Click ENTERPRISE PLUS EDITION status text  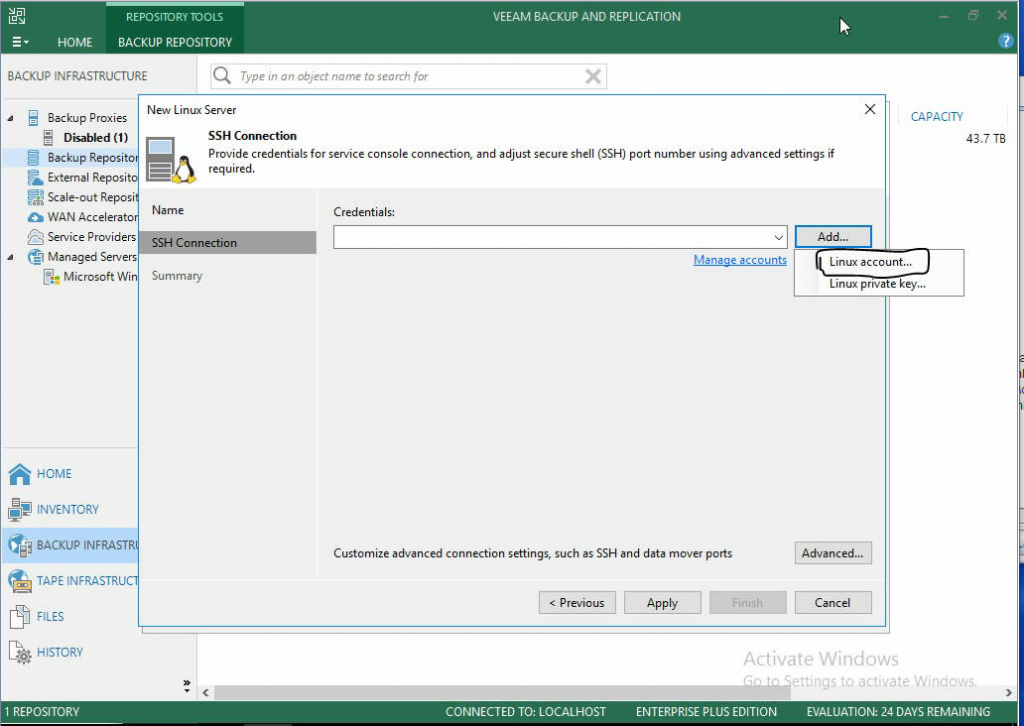[x=706, y=712]
